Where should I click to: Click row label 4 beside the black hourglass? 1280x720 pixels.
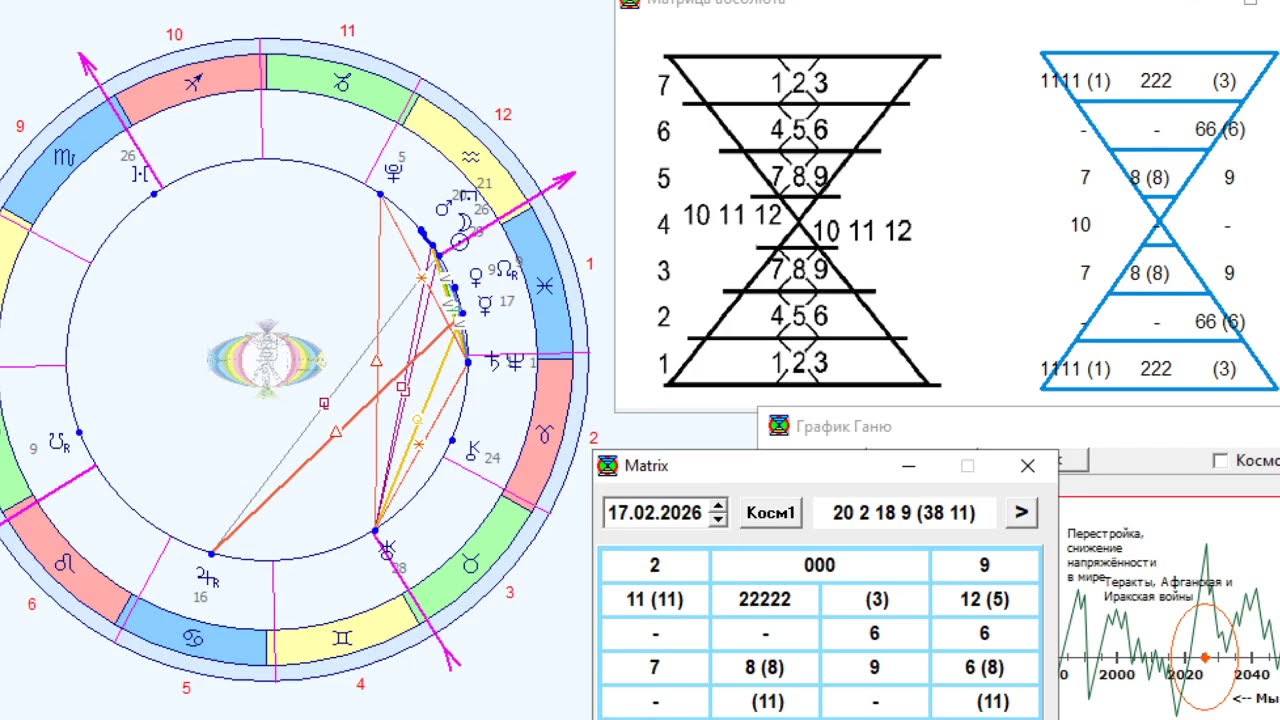[663, 224]
